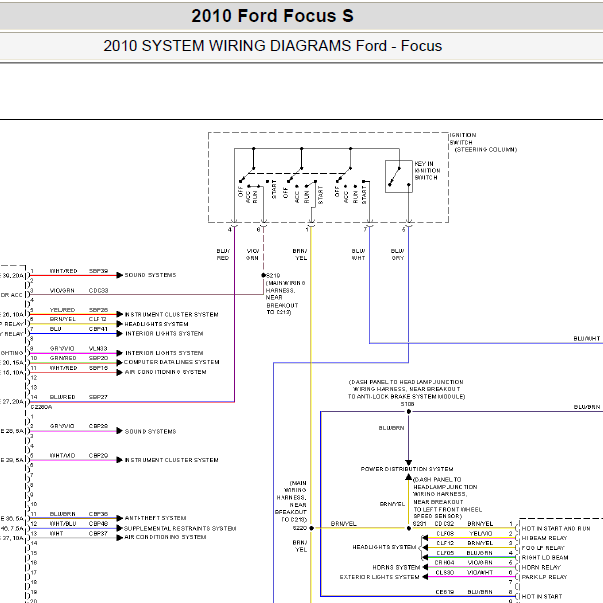This screenshot has height=603, width=603.
Task: Click the S220 splice label
Action: (300, 528)
